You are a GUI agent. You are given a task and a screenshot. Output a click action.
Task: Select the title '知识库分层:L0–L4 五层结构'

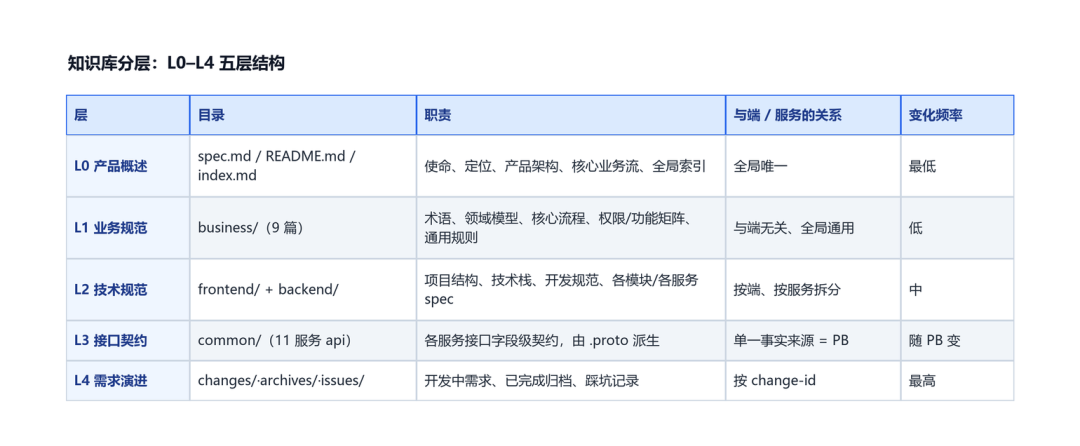pyautogui.click(x=176, y=64)
